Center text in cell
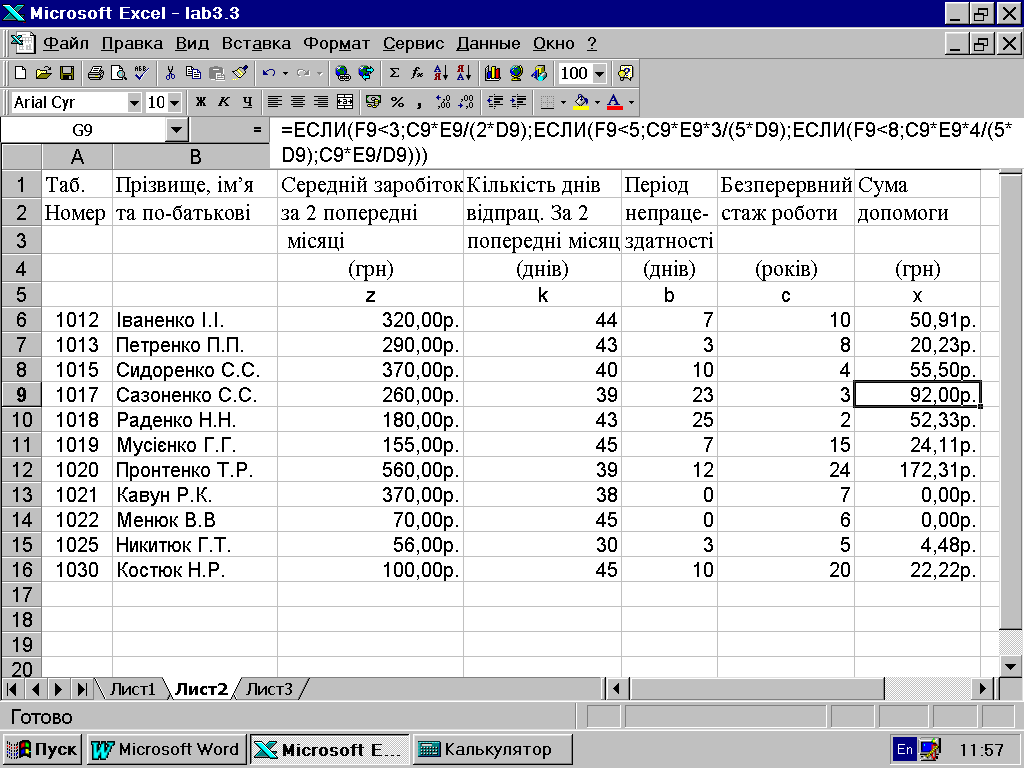The image size is (1024, 768). point(298,102)
